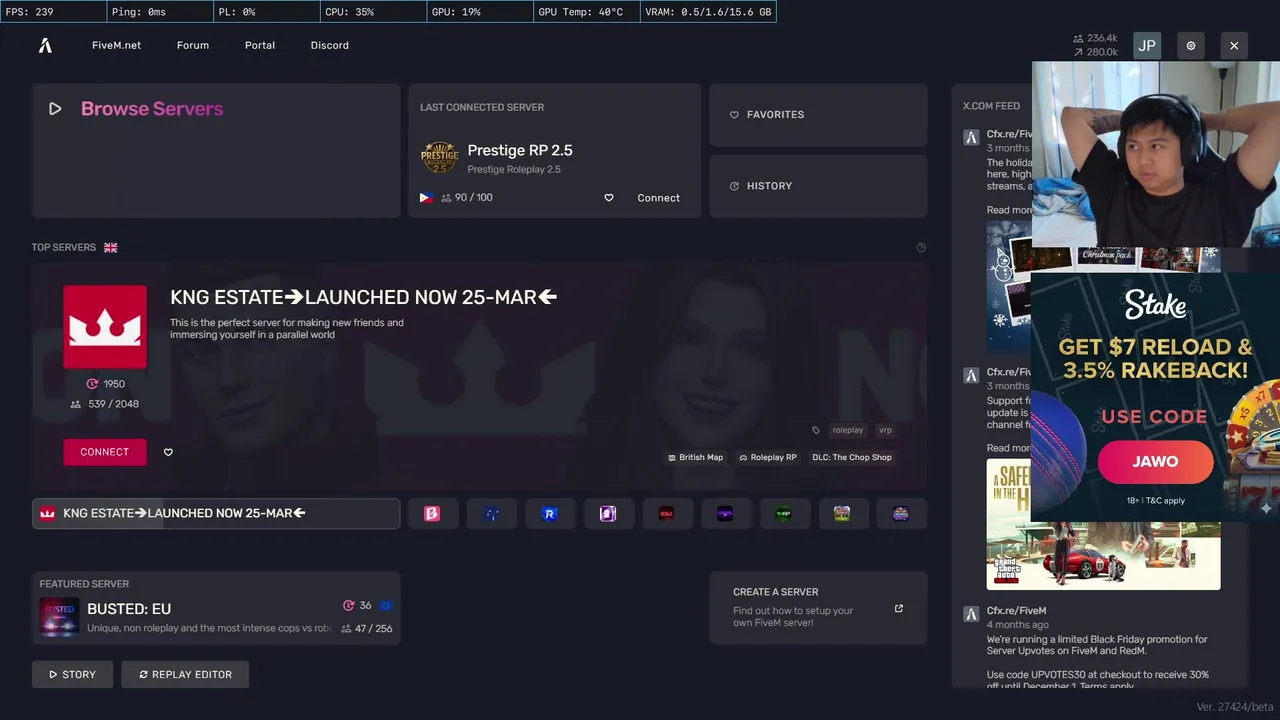The image size is (1280, 720).
Task: Open the History panel
Action: [818, 186]
